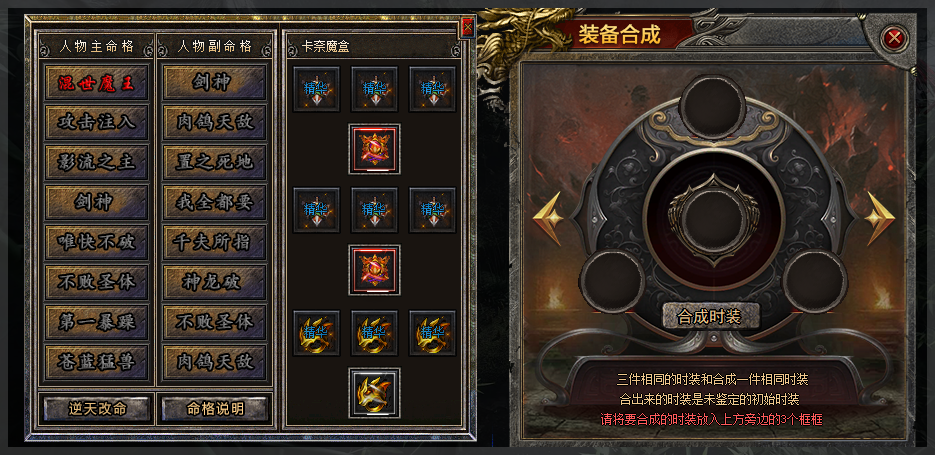935x455 pixels.
Task: Select the lower-left empty synthesis slot
Action: pos(612,280)
